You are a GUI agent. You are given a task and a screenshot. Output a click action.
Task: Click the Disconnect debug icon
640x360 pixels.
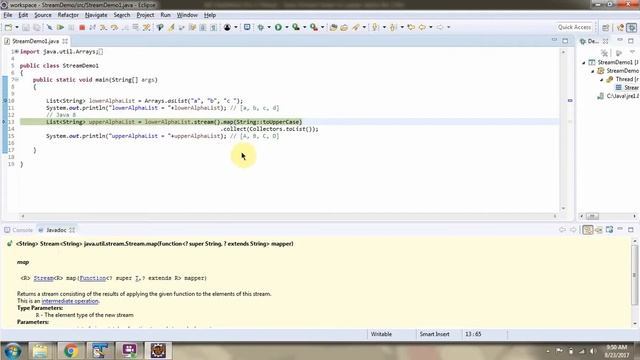93,27
